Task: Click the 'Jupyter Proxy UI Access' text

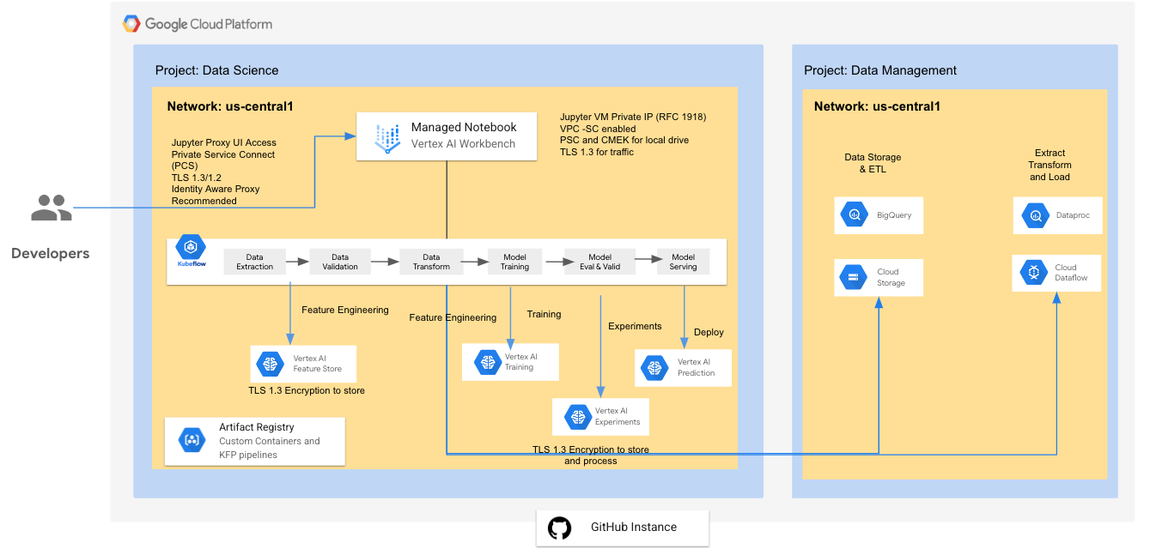Action: (224, 143)
